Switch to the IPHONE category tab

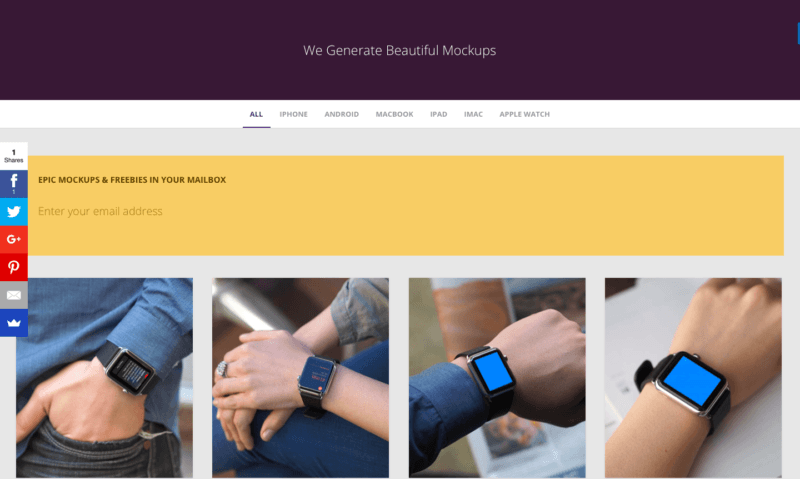coord(293,114)
